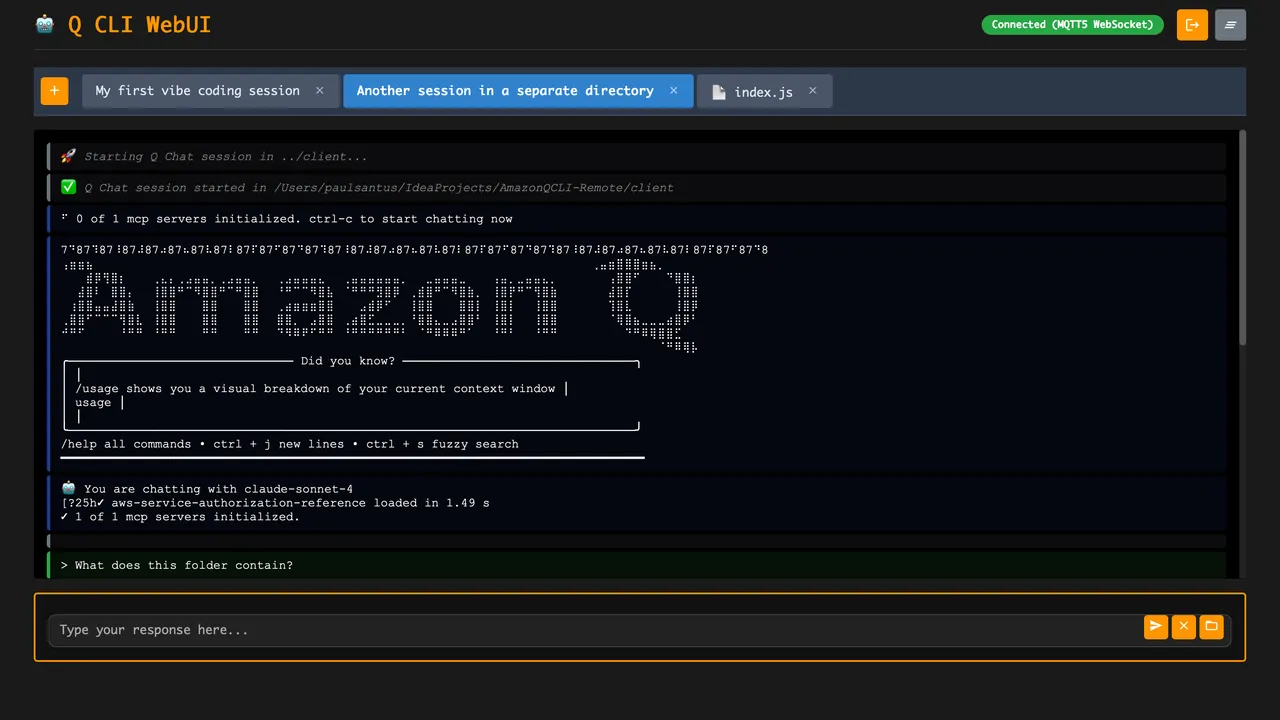Click the Q CLI WebUI title
The height and width of the screenshot is (720, 1280).
coord(139,25)
